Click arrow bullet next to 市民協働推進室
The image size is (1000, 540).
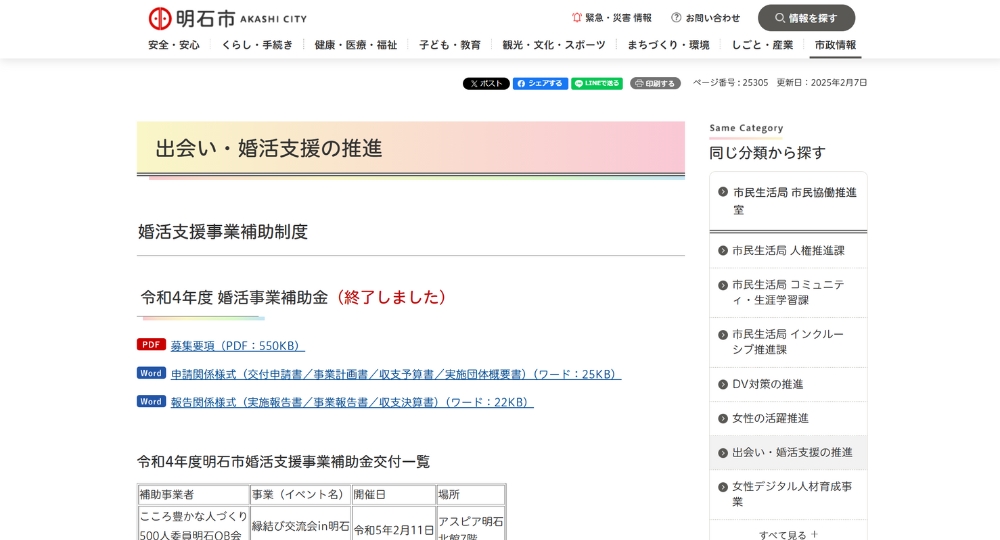coord(723,192)
